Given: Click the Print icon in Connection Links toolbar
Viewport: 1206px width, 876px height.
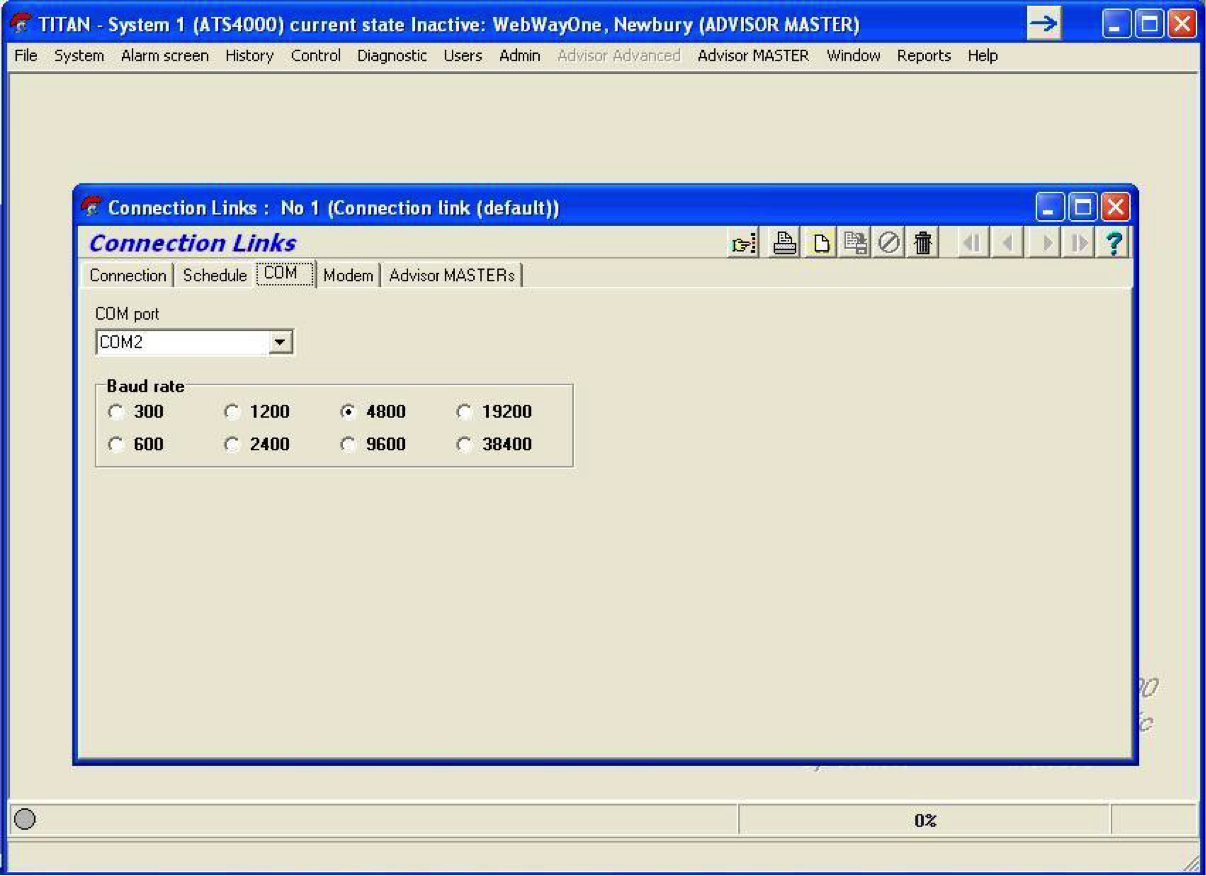Looking at the screenshot, I should [x=785, y=243].
